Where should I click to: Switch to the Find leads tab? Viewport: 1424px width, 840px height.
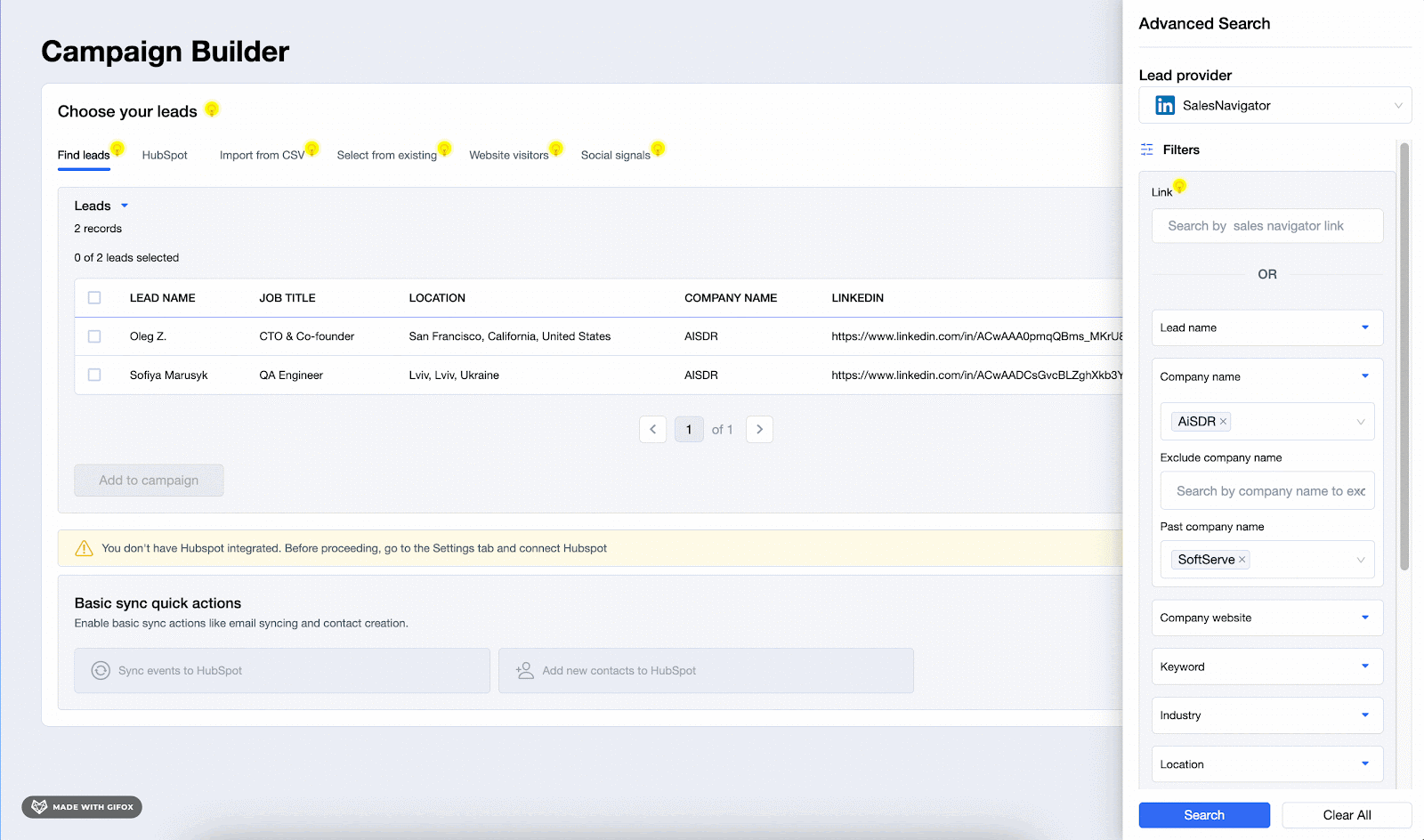coord(84,155)
